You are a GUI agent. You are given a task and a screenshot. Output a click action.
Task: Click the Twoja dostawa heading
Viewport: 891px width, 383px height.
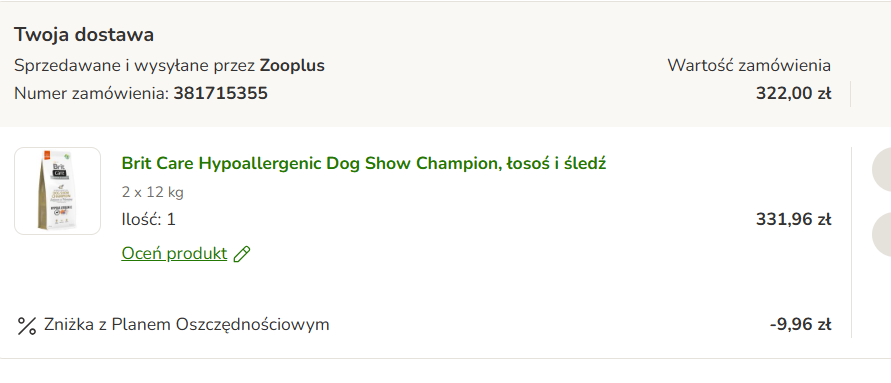[x=84, y=35]
